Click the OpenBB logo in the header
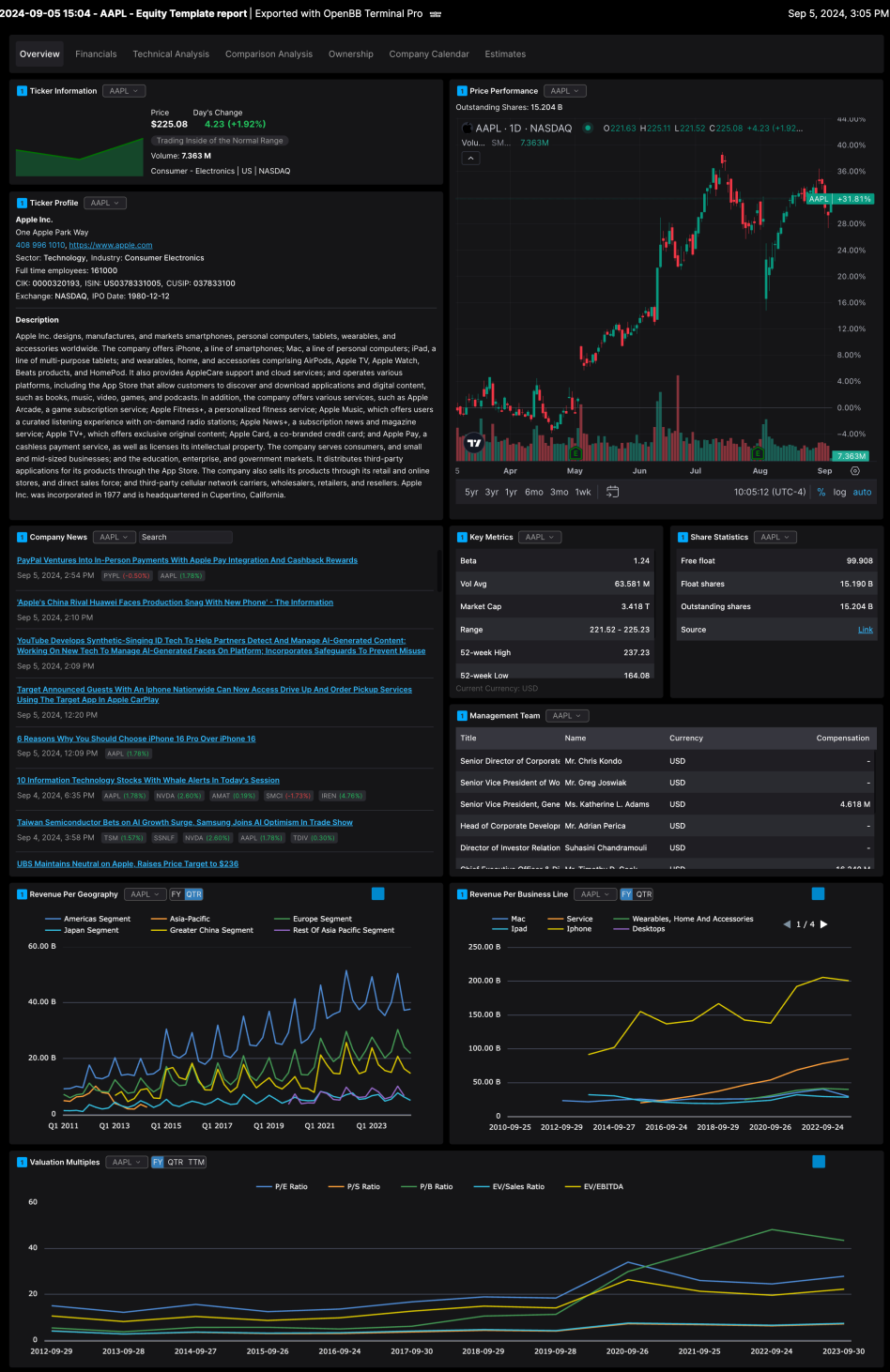The width and height of the screenshot is (890, 1372). point(436,14)
